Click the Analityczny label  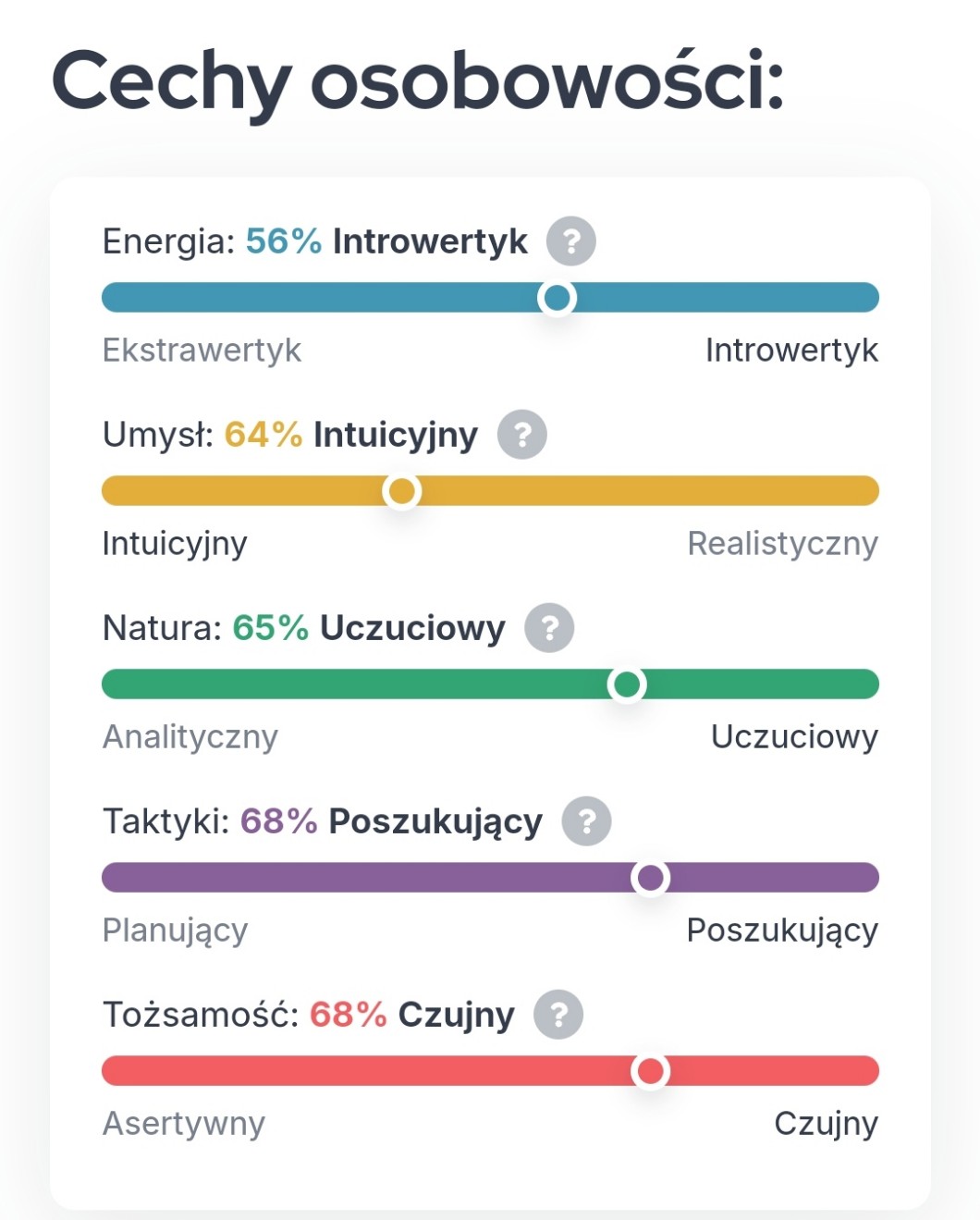pyautogui.click(x=190, y=737)
